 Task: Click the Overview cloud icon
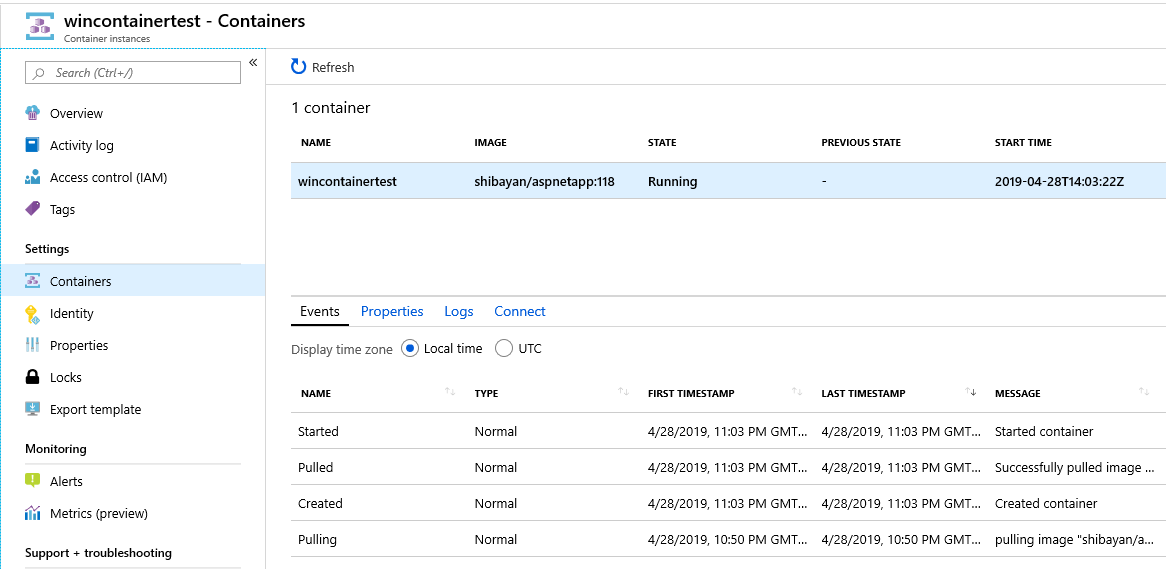pos(33,113)
